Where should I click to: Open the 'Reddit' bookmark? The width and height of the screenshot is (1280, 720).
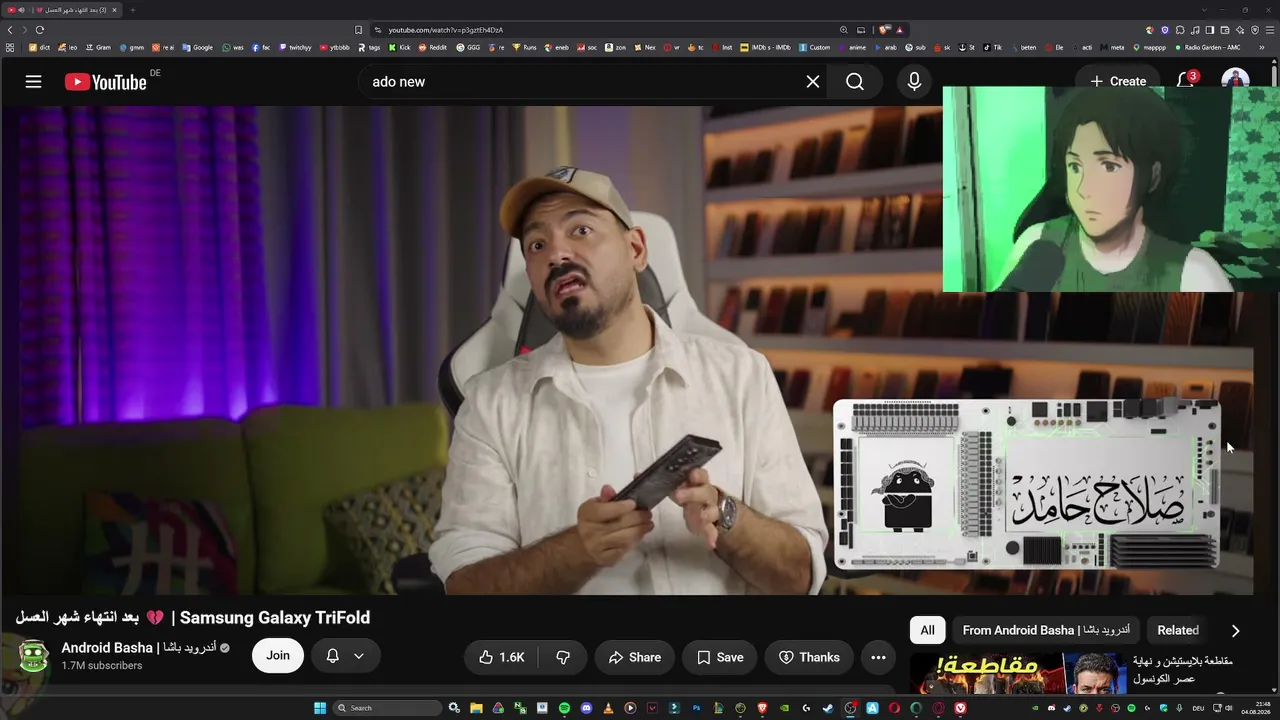433,47
